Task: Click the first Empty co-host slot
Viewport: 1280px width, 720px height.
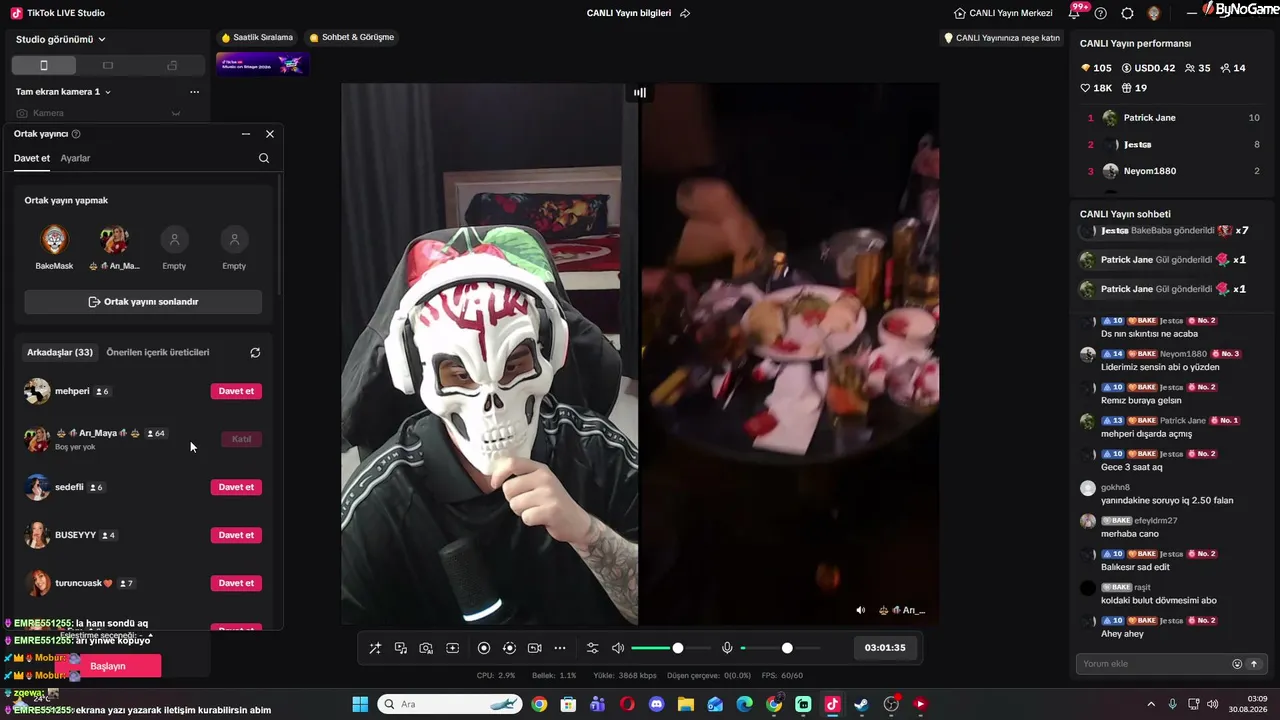Action: pyautogui.click(x=174, y=240)
